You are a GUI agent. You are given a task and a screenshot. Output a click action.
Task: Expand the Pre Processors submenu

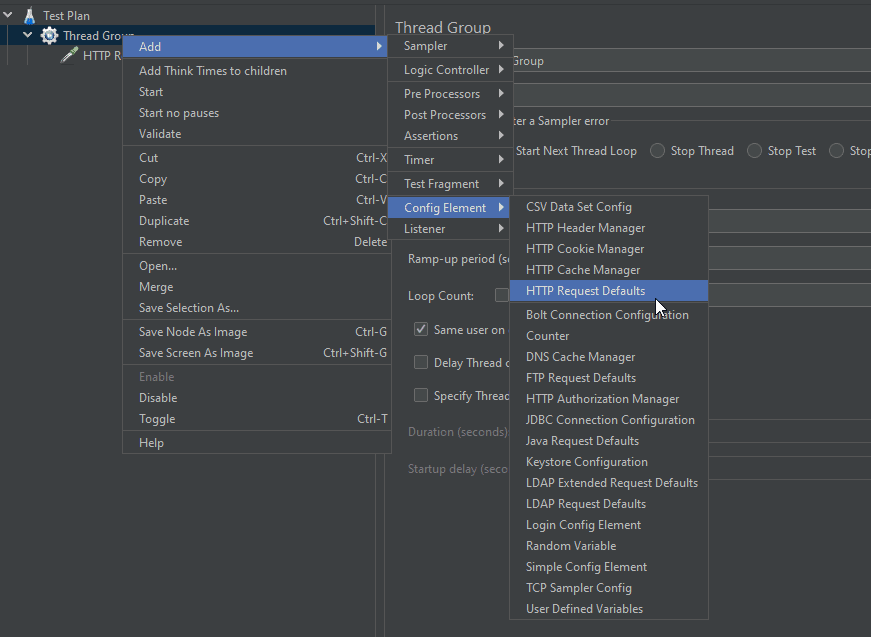pyautogui.click(x=450, y=94)
